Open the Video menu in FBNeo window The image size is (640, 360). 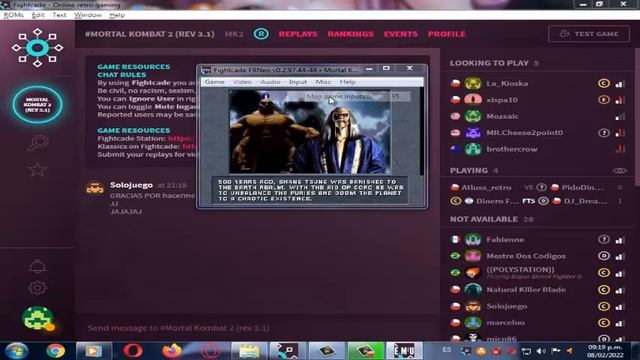[242, 82]
